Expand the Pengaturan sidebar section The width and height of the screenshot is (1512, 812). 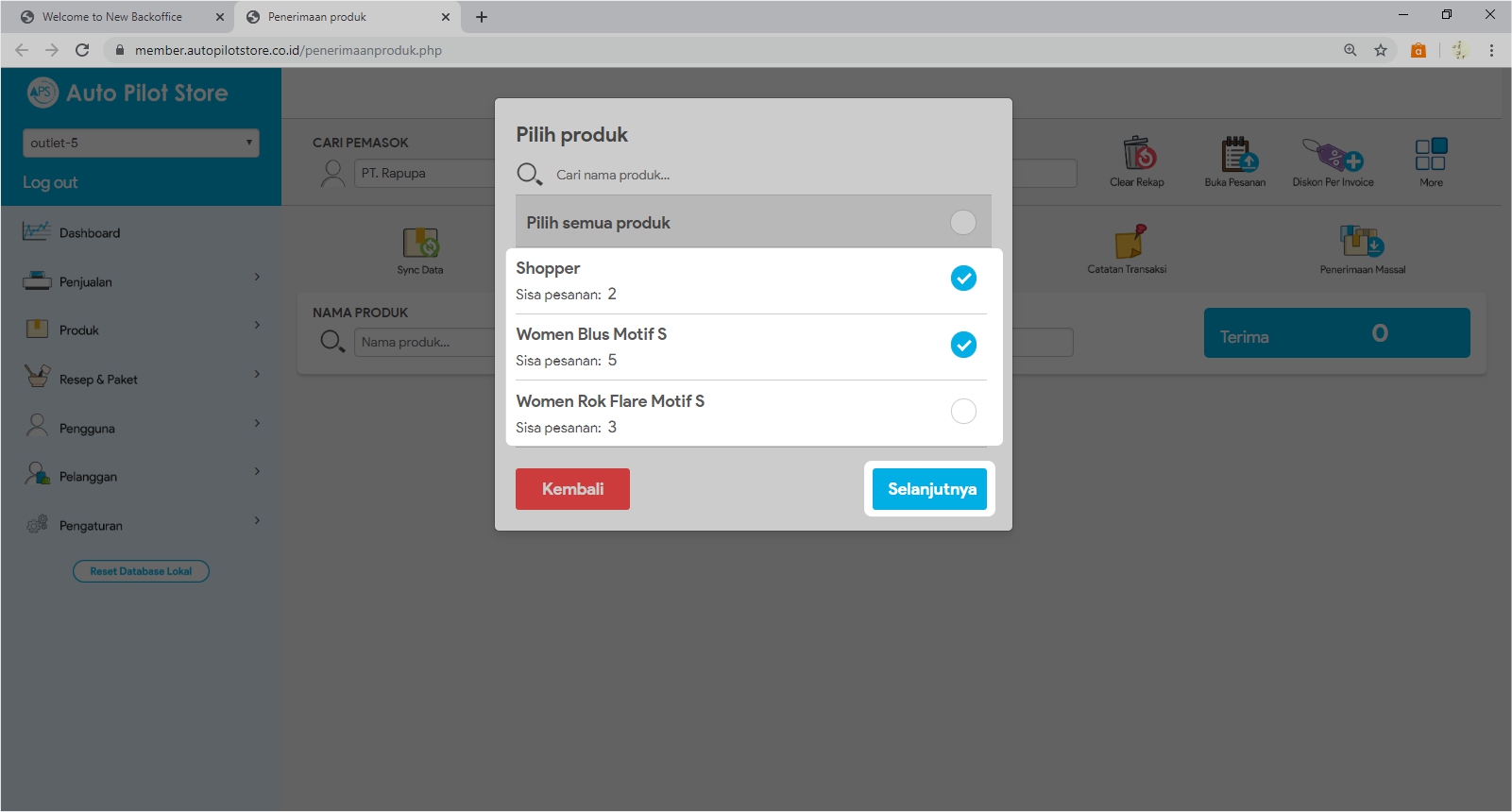(x=142, y=525)
